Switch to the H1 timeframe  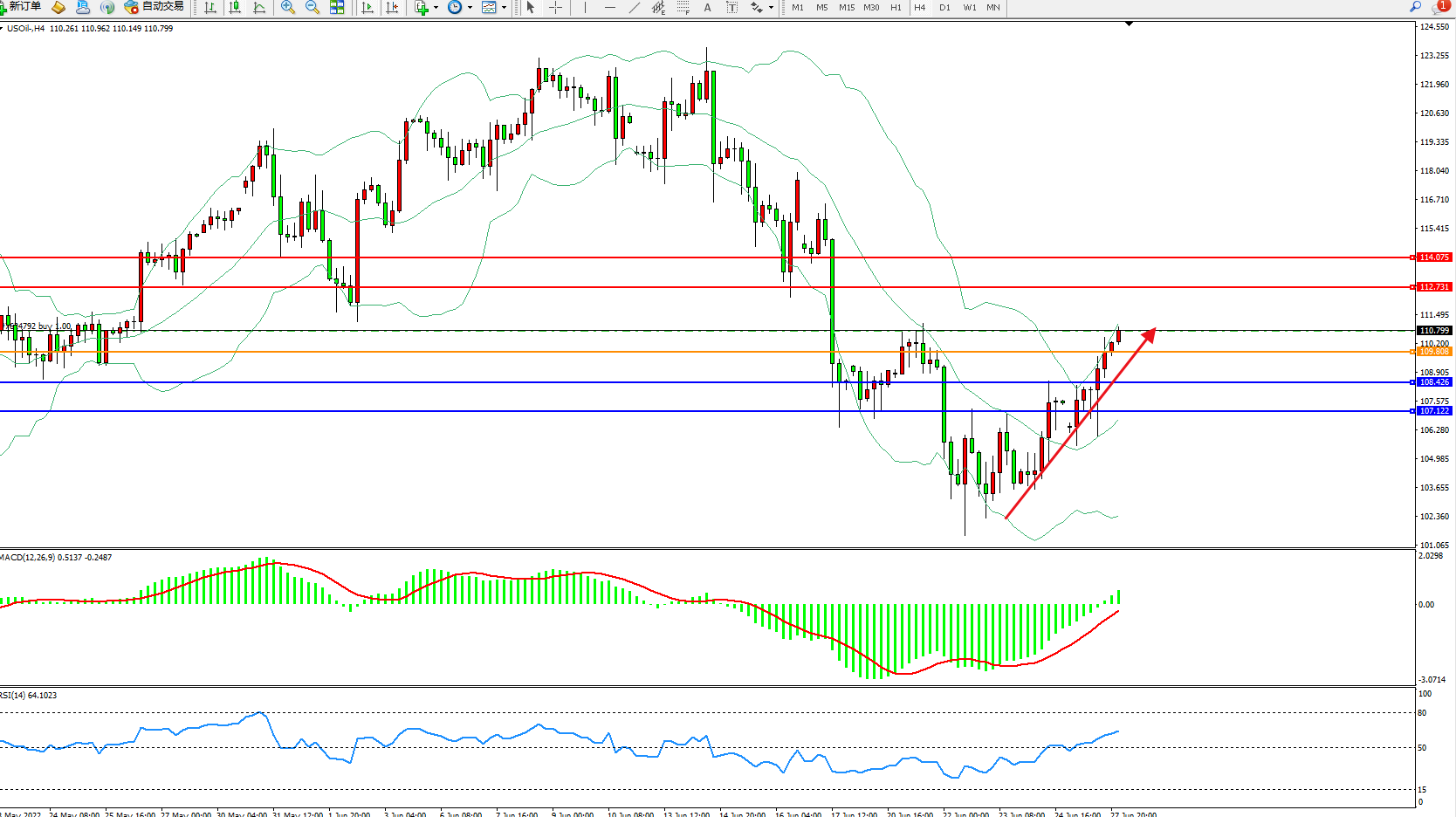click(896, 7)
